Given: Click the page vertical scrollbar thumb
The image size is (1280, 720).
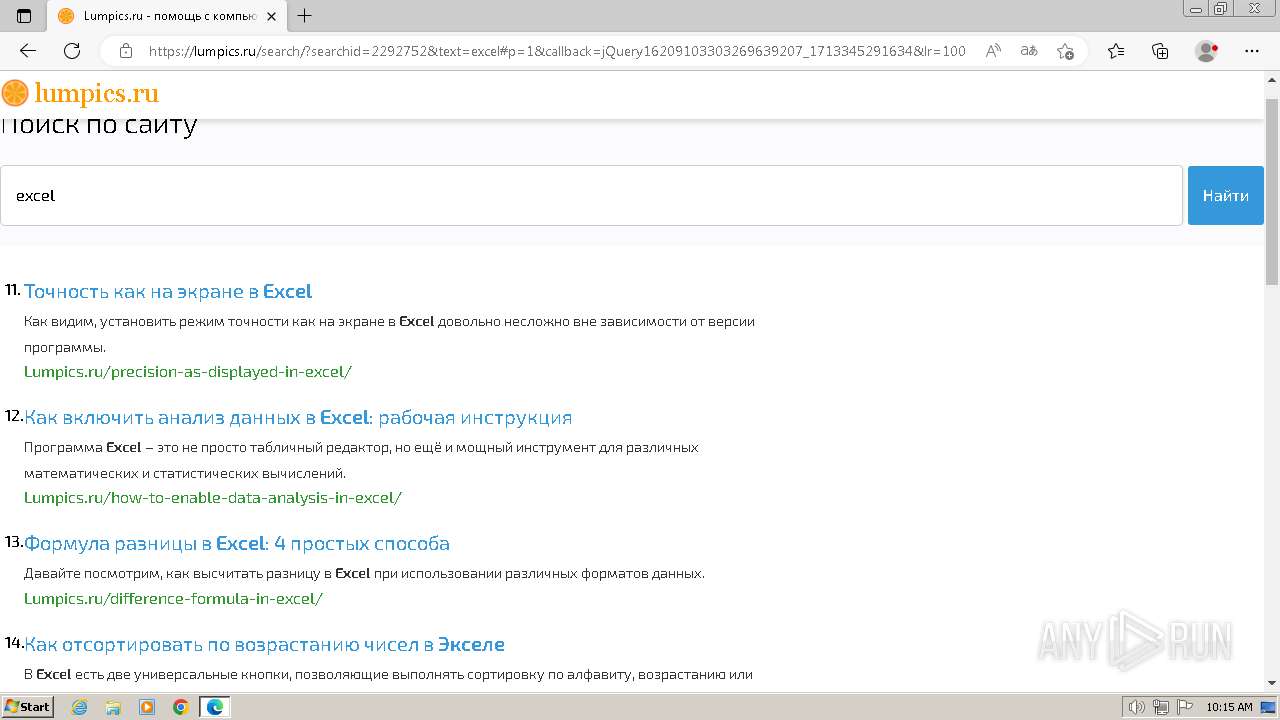Looking at the screenshot, I should click(1272, 190).
